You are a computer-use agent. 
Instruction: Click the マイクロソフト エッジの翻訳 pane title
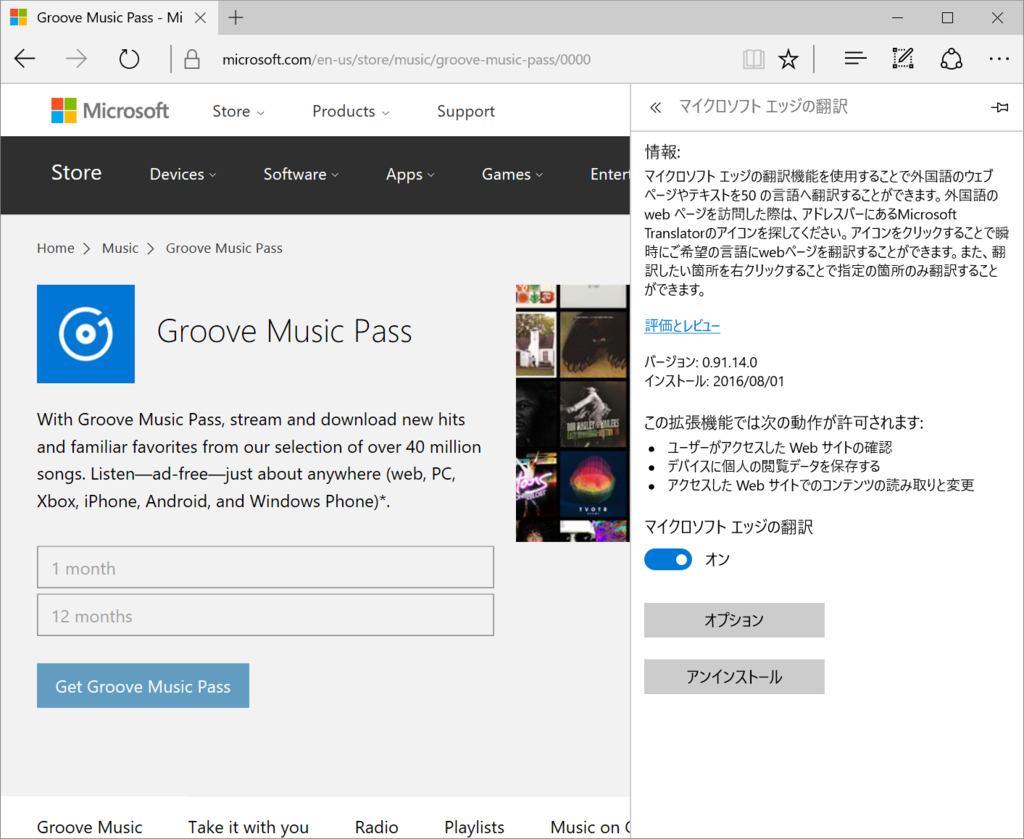click(763, 106)
